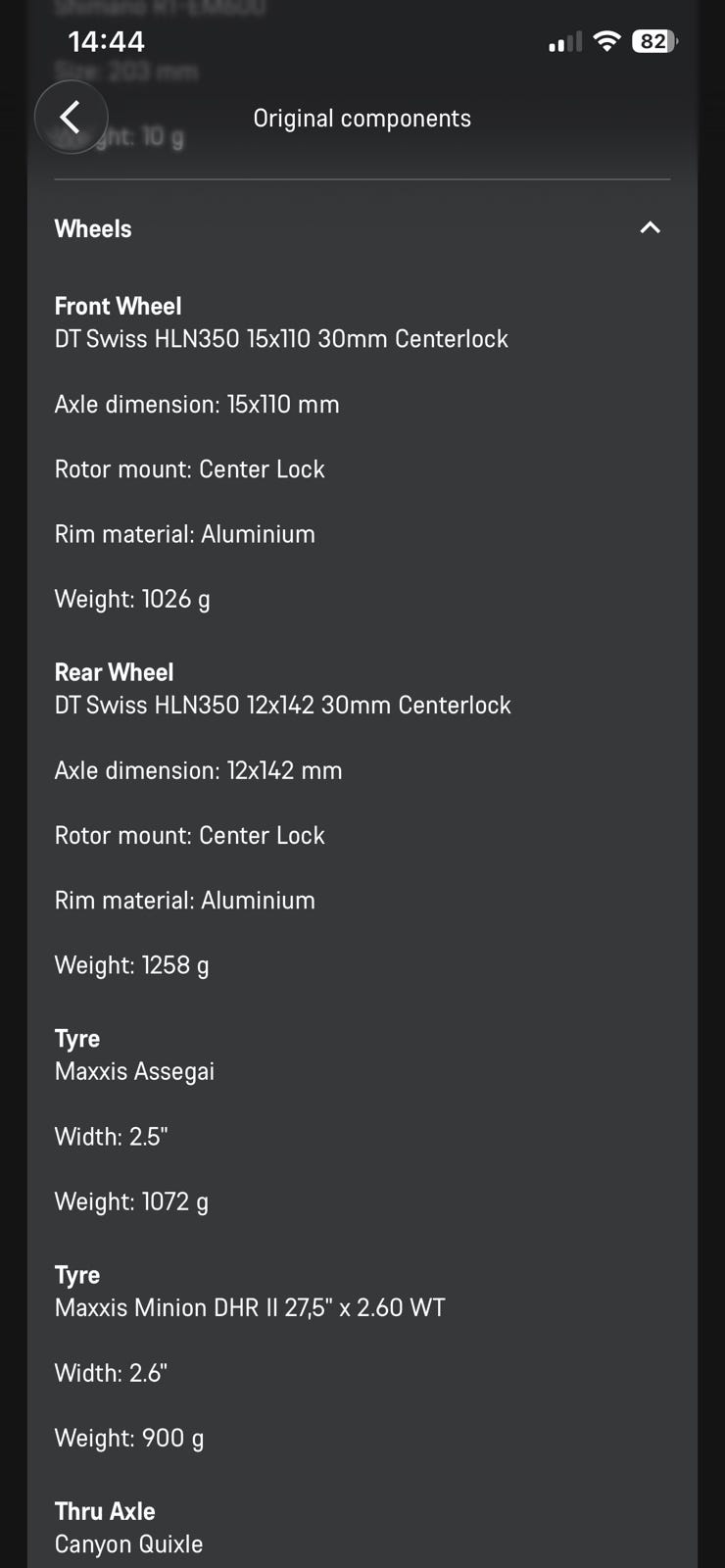Tap the Thru Axle heading
This screenshot has height=1568, width=725.
[x=105, y=1511]
